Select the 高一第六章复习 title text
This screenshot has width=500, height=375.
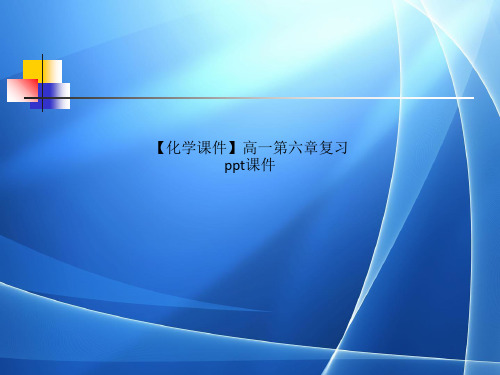coord(295,148)
